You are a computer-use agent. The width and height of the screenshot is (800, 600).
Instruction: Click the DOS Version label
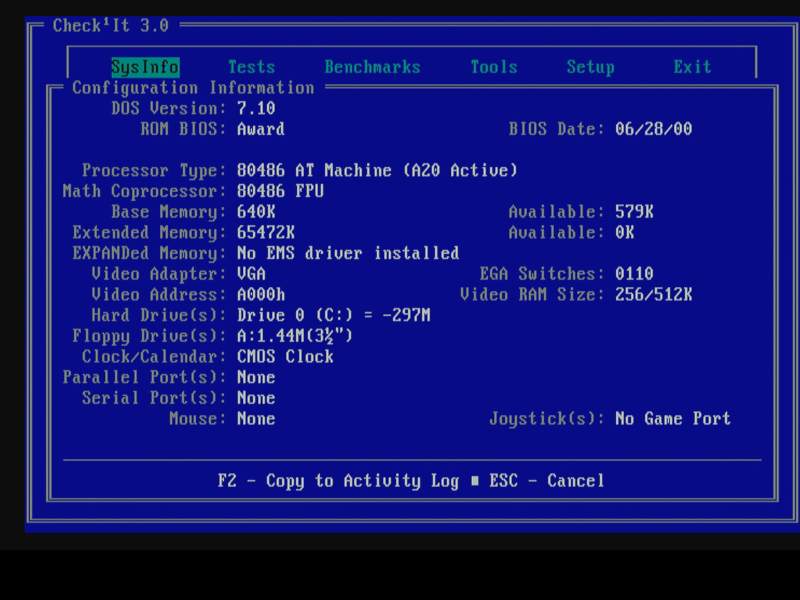(x=169, y=108)
